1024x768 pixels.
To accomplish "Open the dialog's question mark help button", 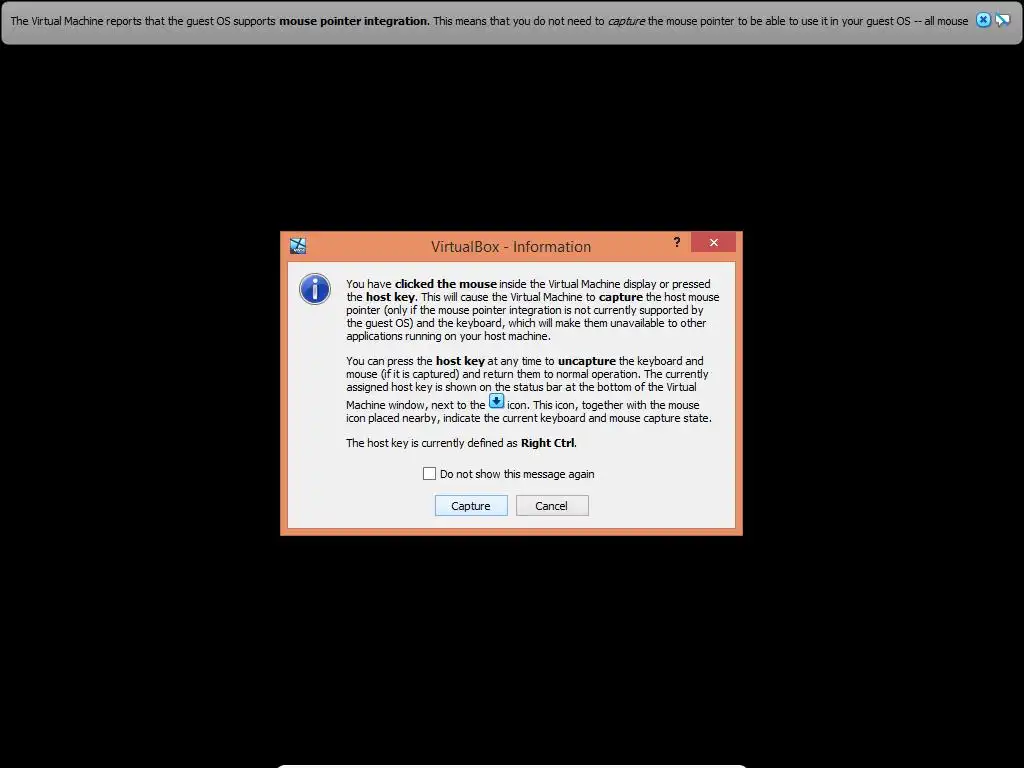I will coord(677,242).
